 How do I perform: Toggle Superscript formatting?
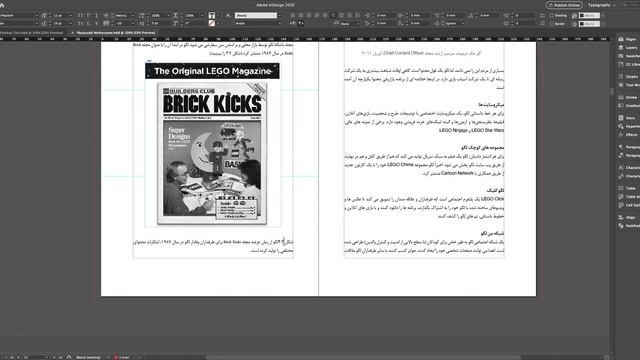pyautogui.click(x=89, y=16)
